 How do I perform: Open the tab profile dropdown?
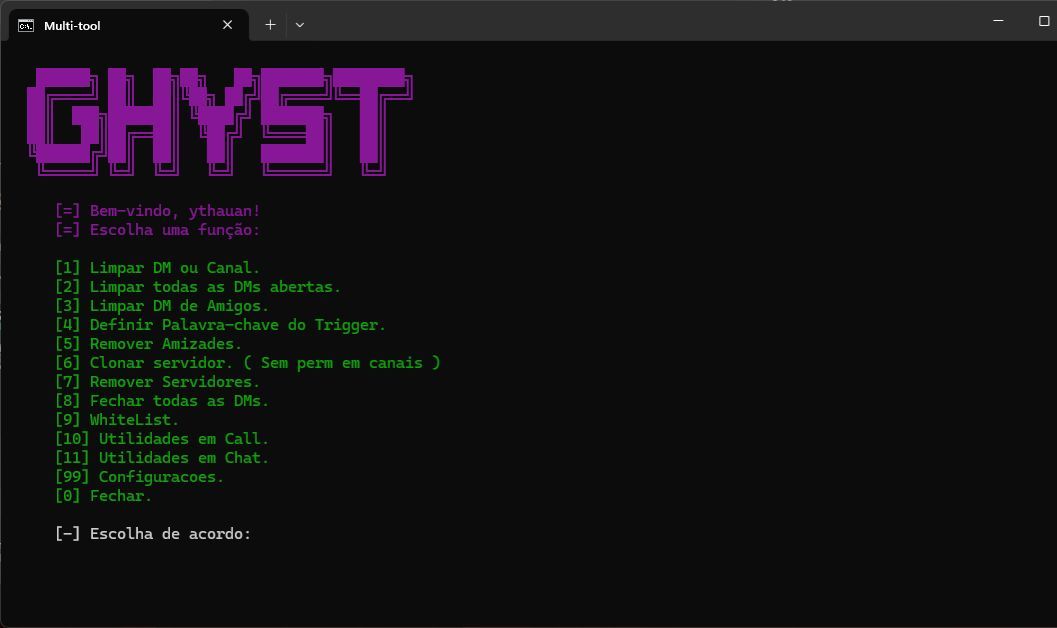(x=300, y=25)
